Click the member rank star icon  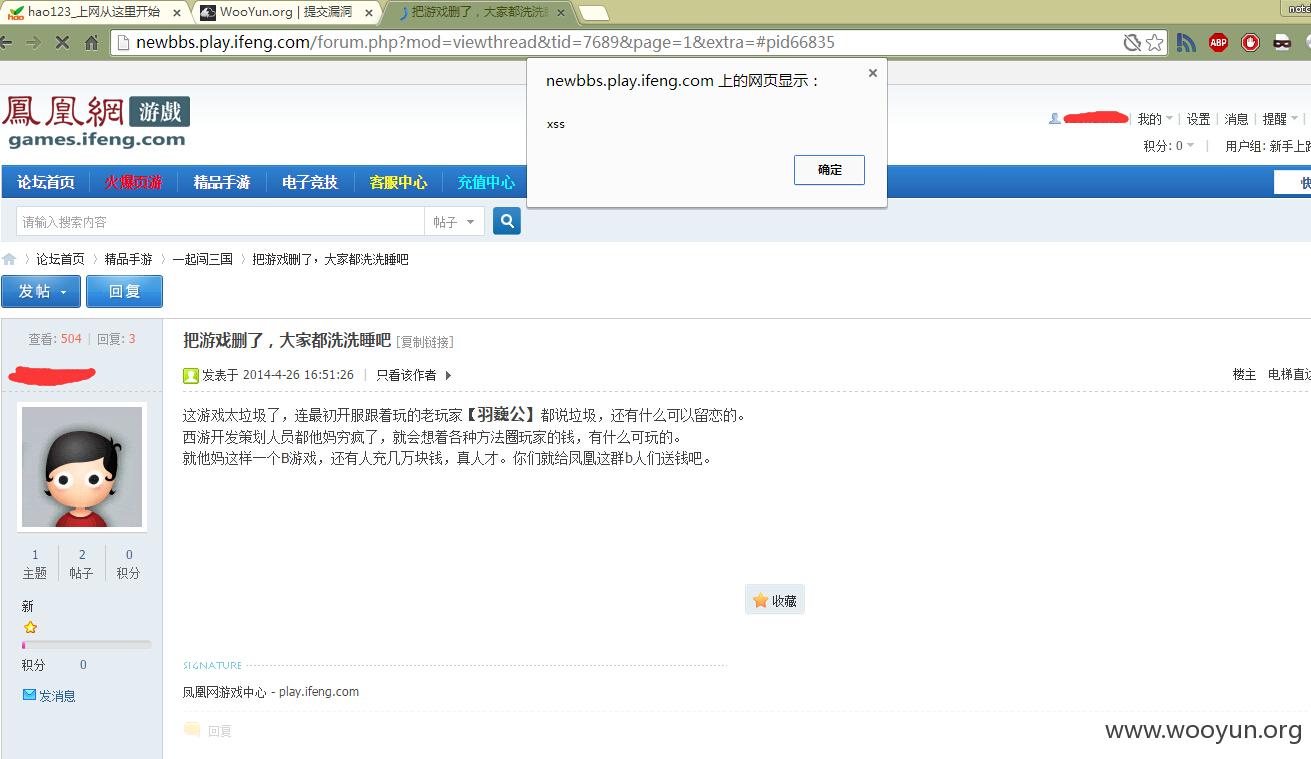pyautogui.click(x=30, y=627)
